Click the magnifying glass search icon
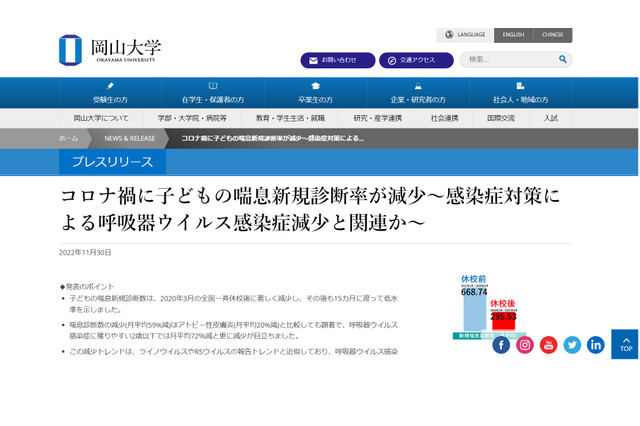The image size is (640, 426). click(x=563, y=59)
